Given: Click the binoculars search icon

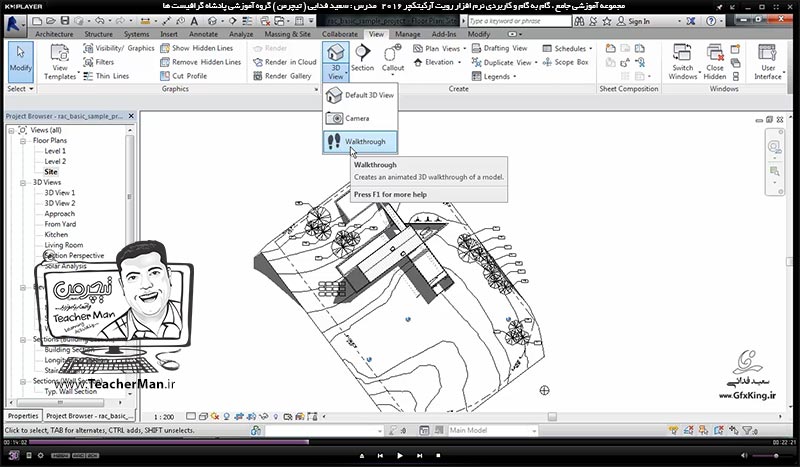Looking at the screenshot, I should click(x=579, y=21).
